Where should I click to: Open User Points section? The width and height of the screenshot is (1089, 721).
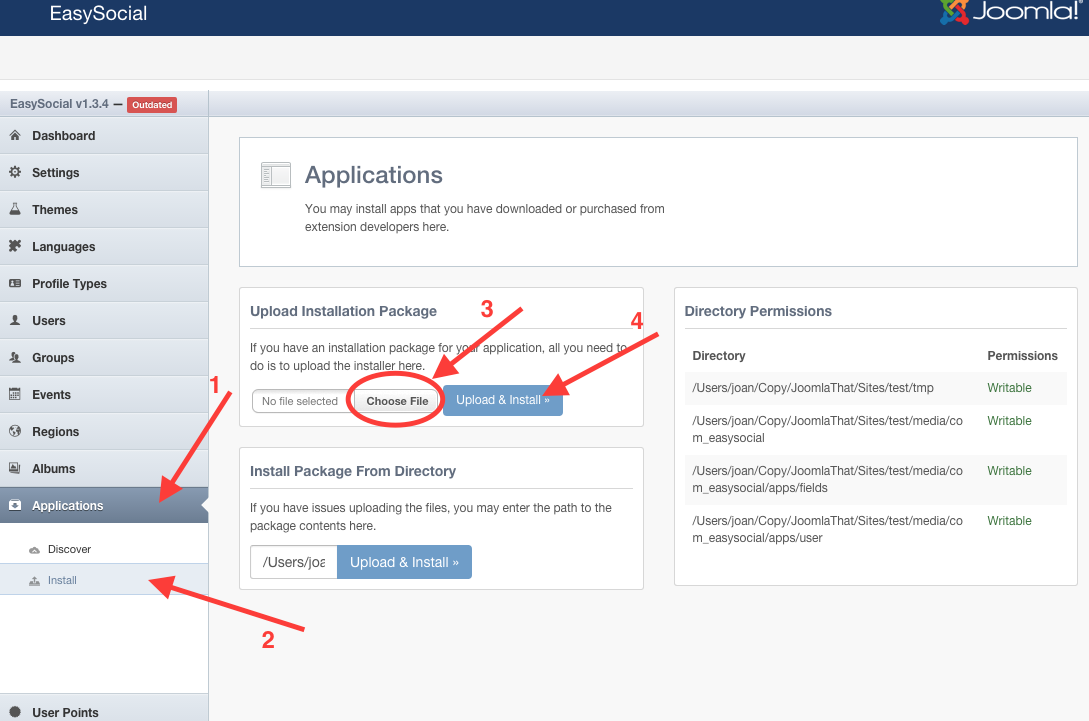104,708
